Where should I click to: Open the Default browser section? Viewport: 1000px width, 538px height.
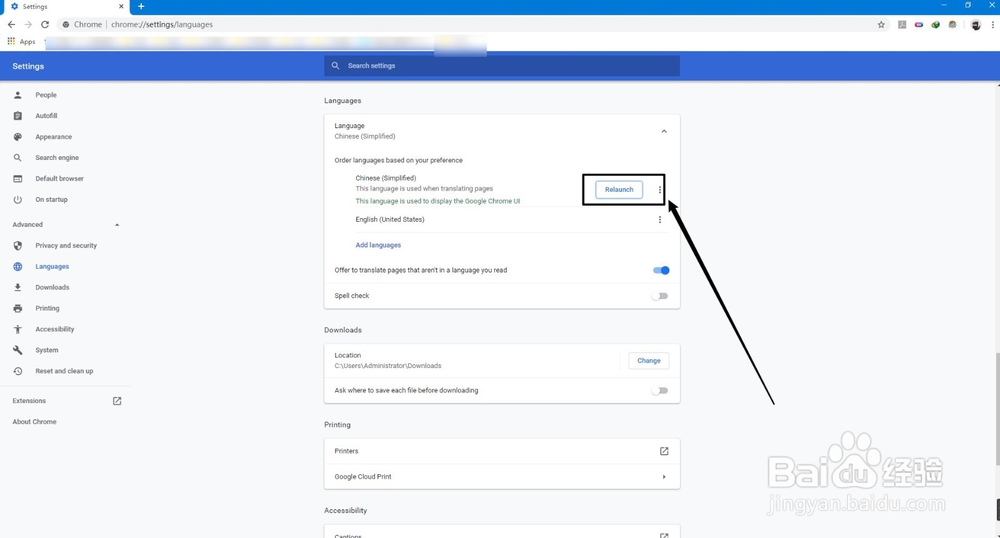(x=59, y=178)
